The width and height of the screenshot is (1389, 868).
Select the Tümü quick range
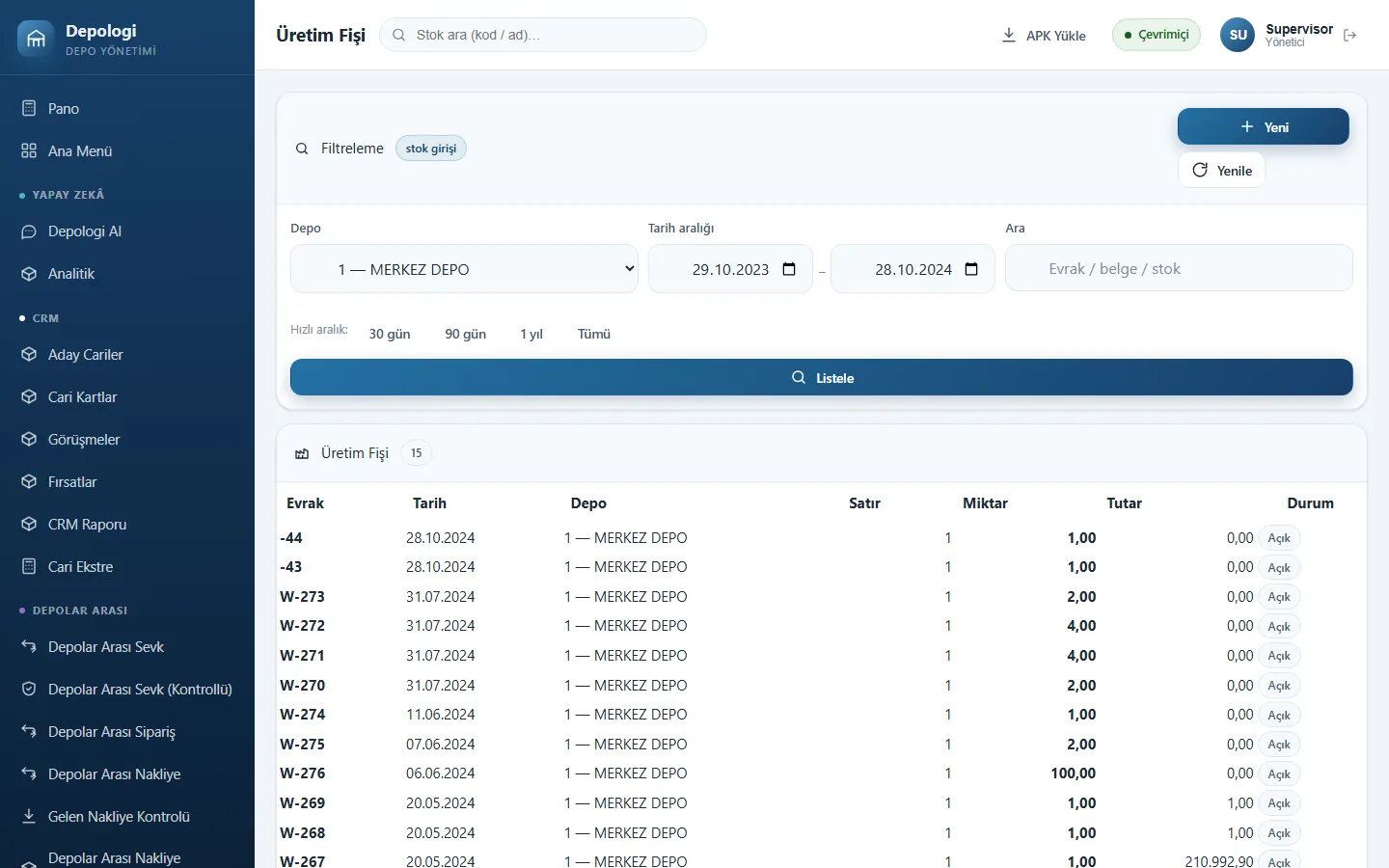[x=594, y=334]
